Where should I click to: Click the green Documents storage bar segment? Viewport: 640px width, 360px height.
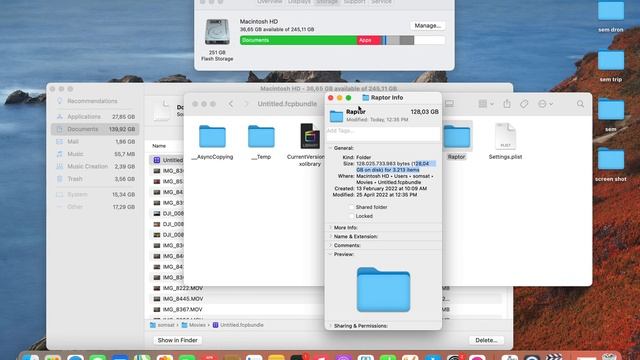(298, 40)
